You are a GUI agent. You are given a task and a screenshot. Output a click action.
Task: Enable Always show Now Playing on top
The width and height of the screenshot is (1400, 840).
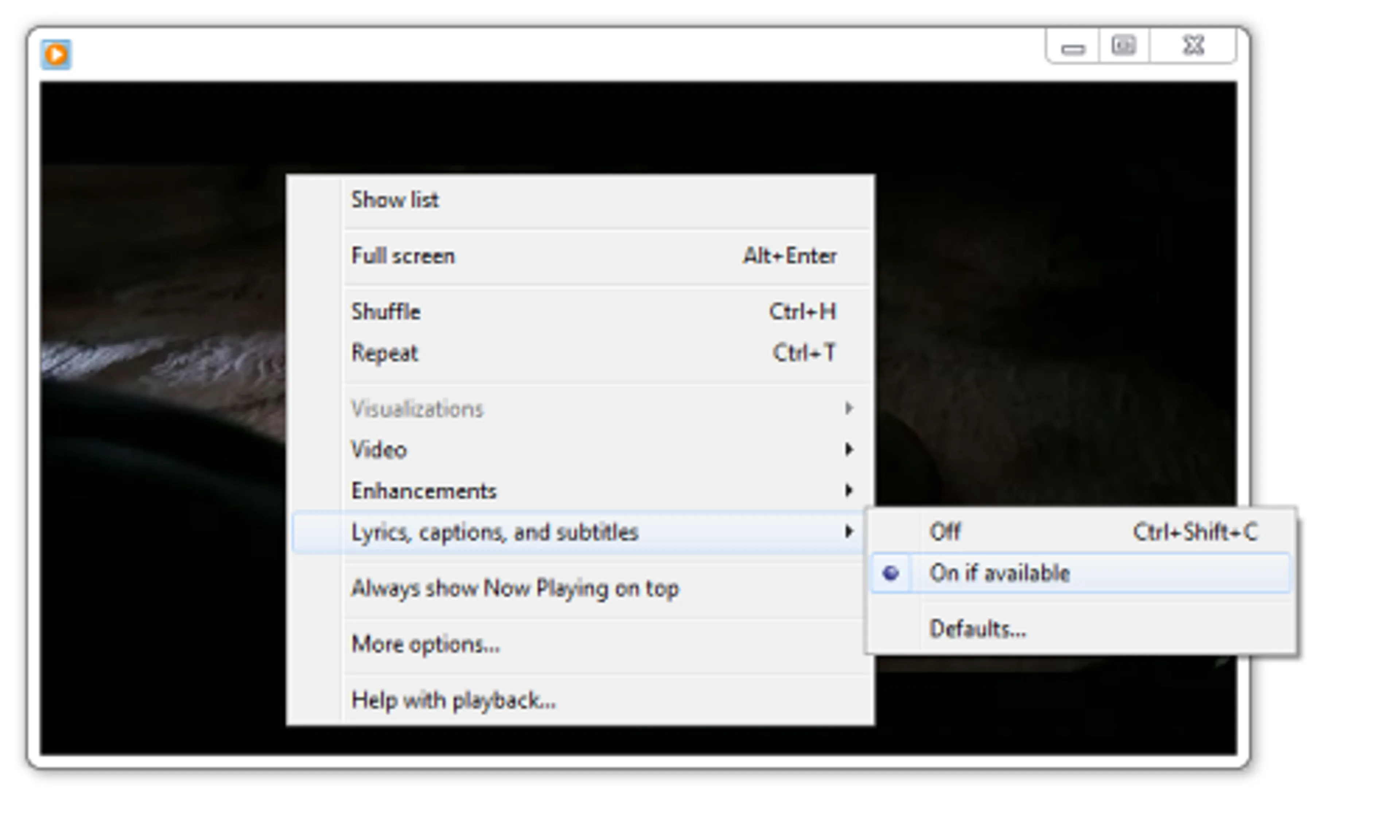(x=515, y=588)
